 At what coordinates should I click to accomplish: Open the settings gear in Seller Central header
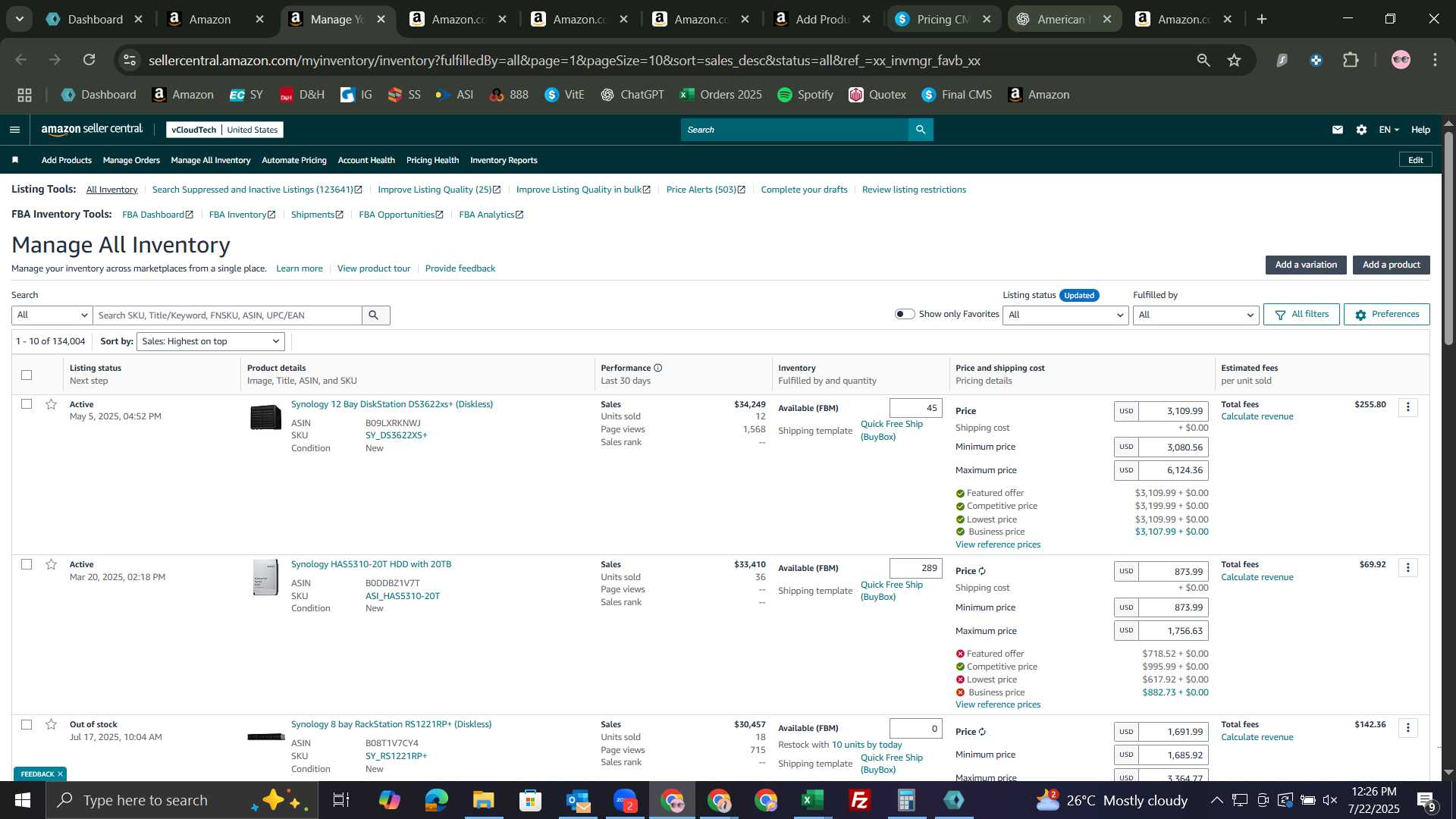(1361, 130)
